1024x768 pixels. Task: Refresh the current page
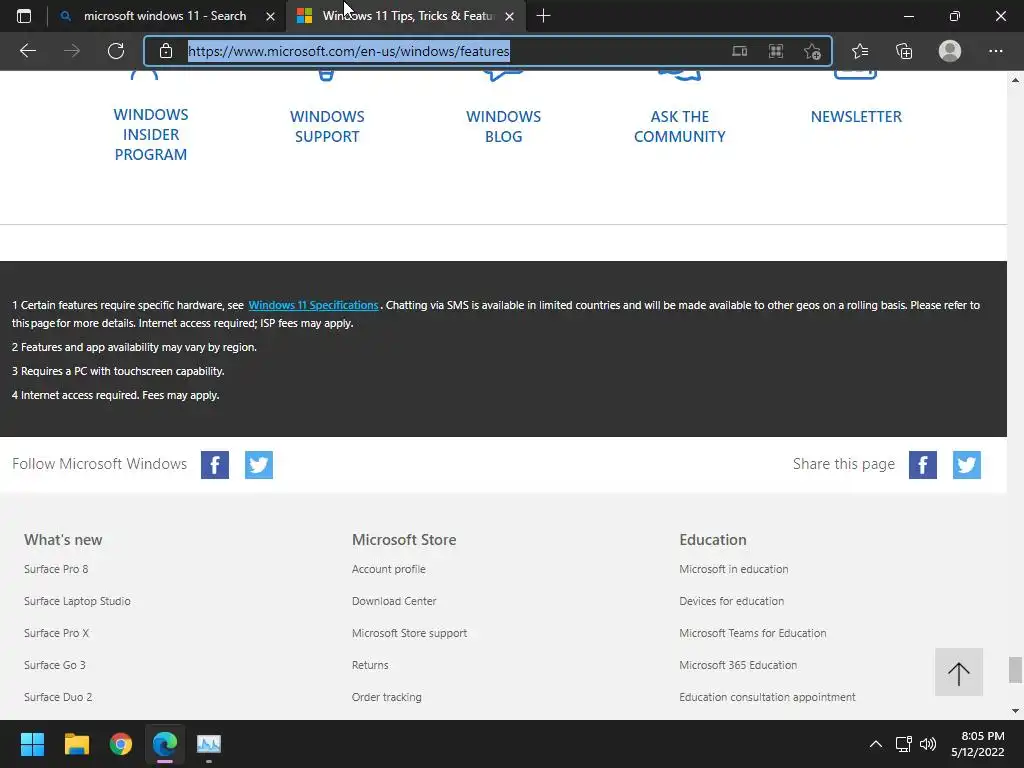[x=116, y=51]
